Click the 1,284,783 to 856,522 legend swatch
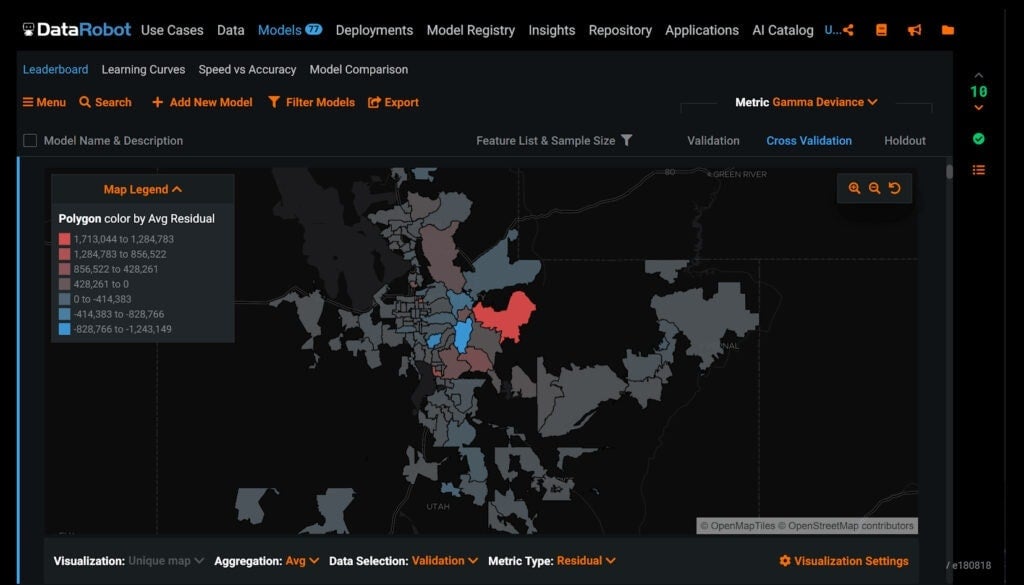The width and height of the screenshot is (1024, 585). coord(64,254)
